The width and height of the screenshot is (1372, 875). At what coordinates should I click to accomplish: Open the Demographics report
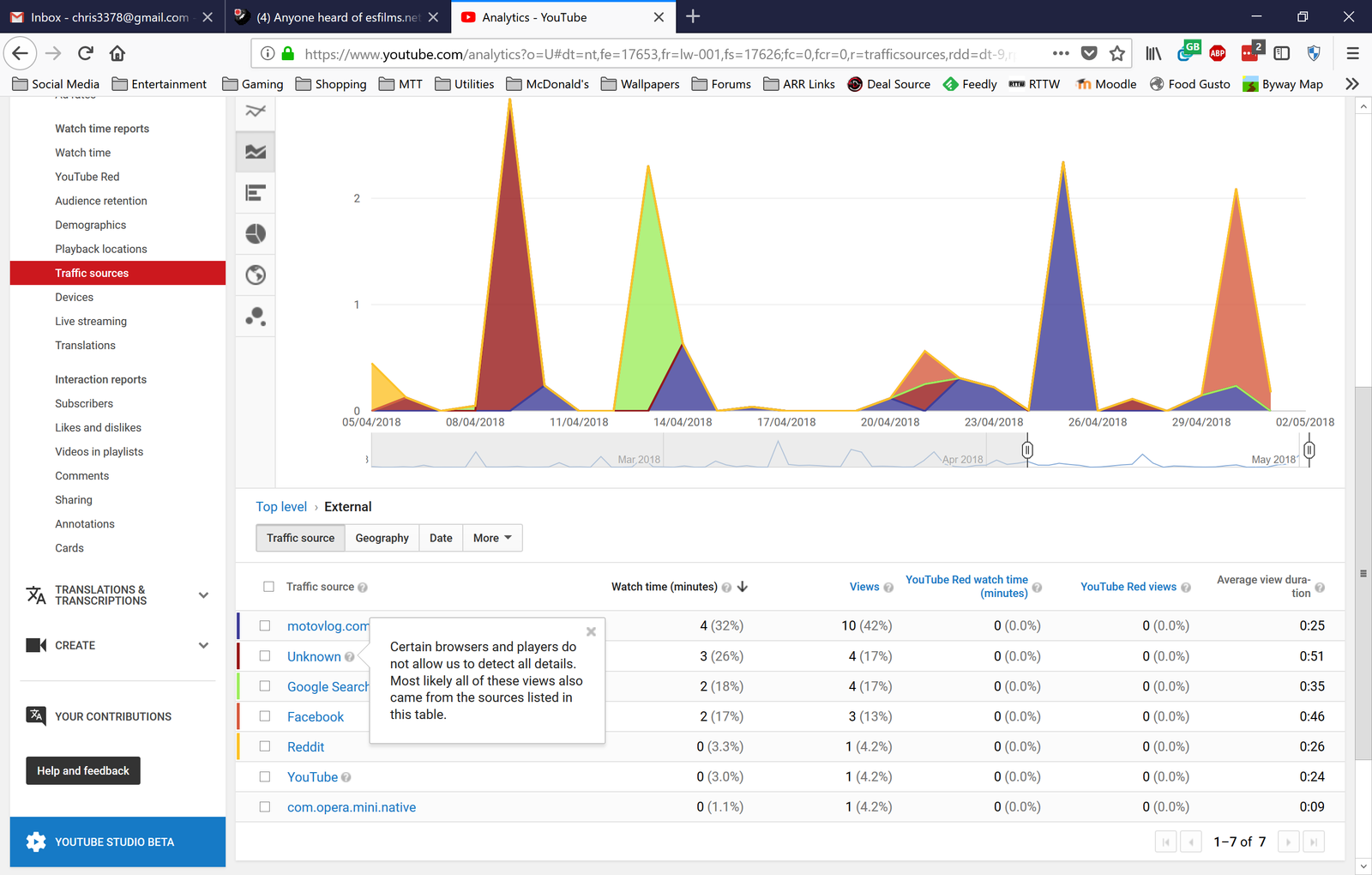coord(91,225)
